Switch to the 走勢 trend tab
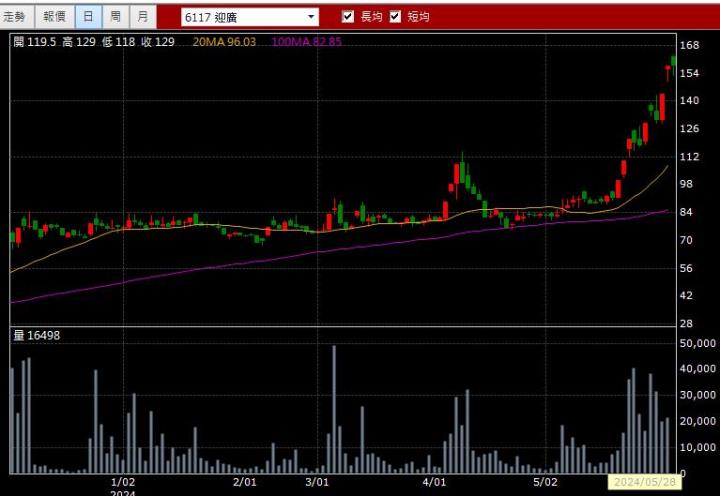Screen dimensions: 720x496 (x=17, y=17)
